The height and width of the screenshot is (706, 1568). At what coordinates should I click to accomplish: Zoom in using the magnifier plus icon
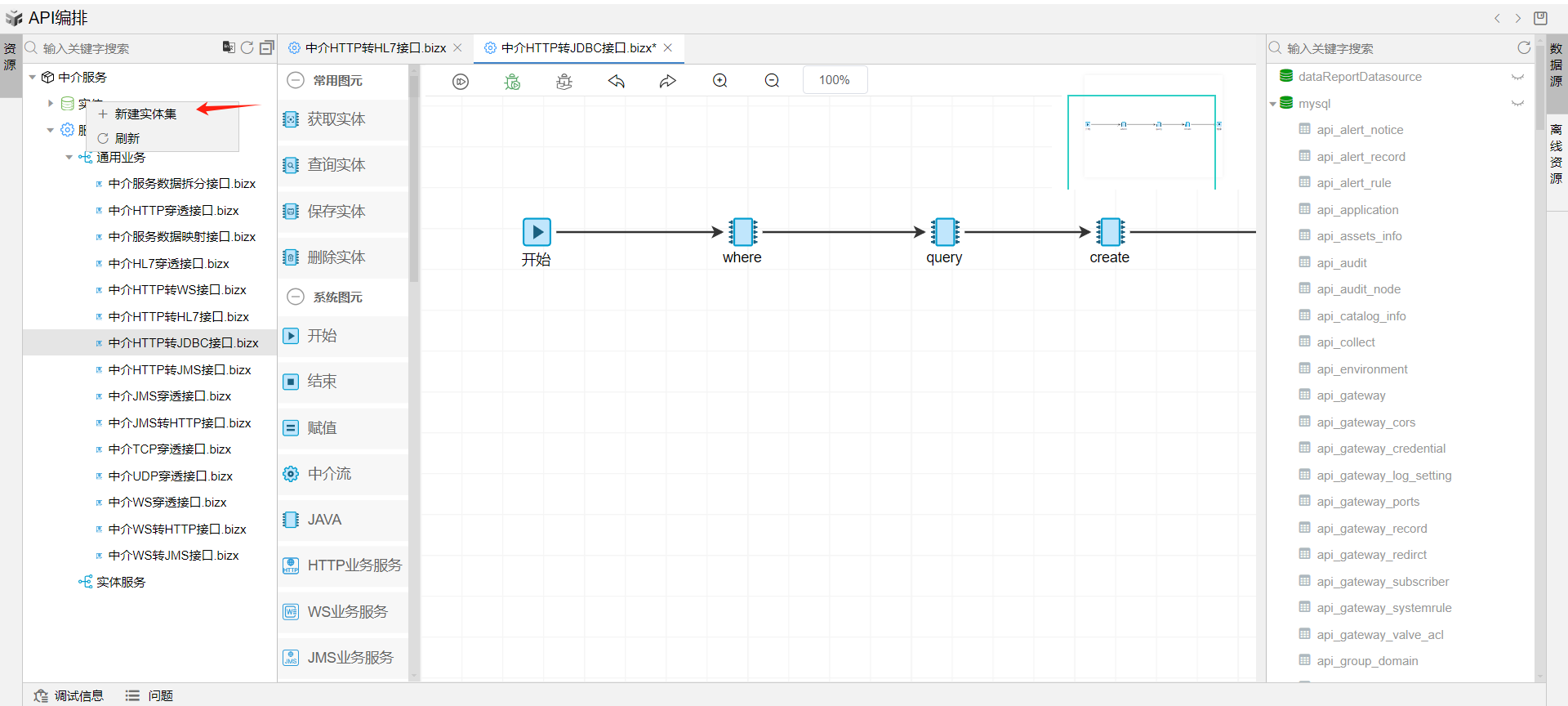coord(719,81)
